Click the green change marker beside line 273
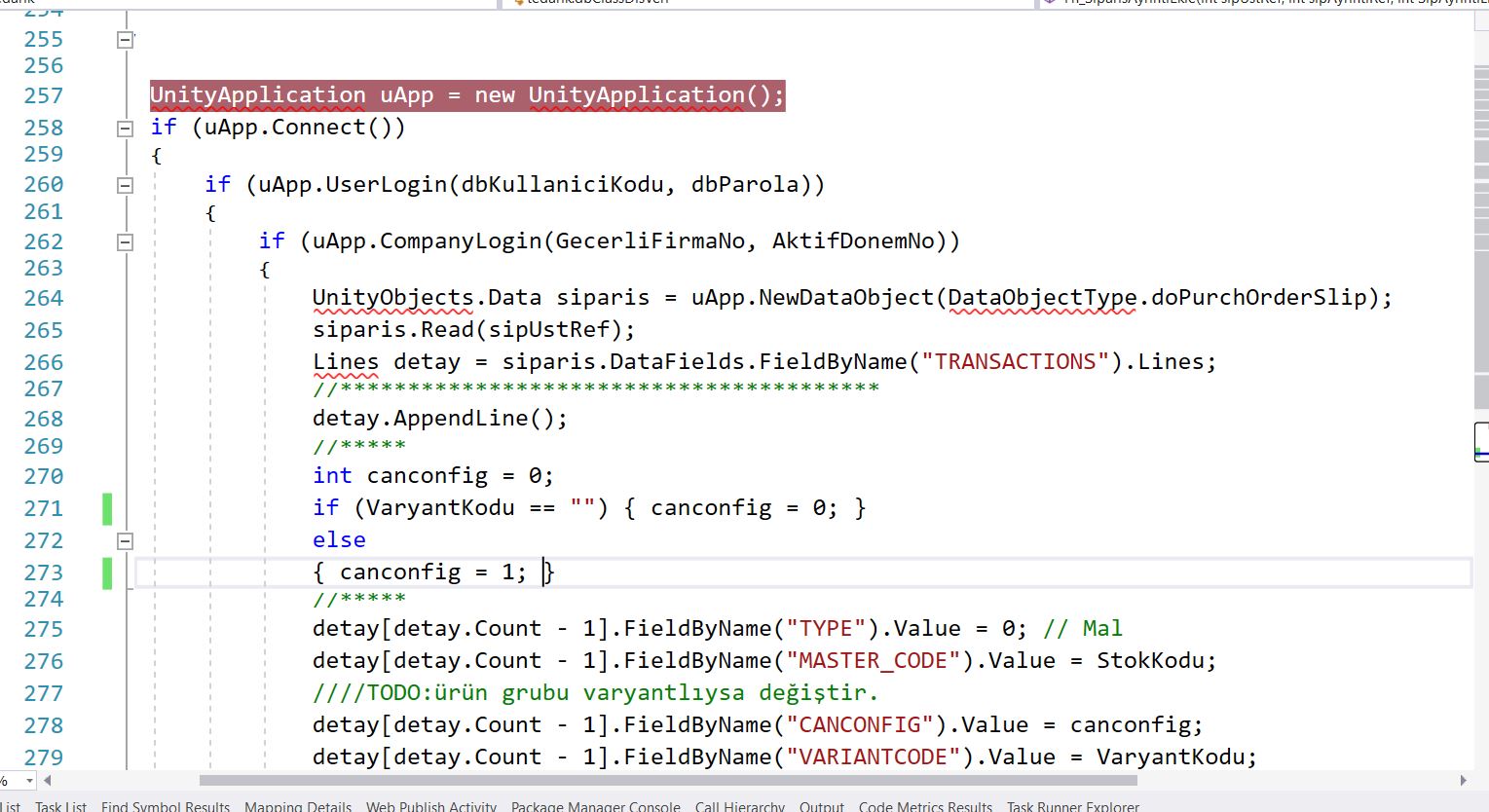Image resolution: width=1489 pixels, height=812 pixels. coord(107,573)
